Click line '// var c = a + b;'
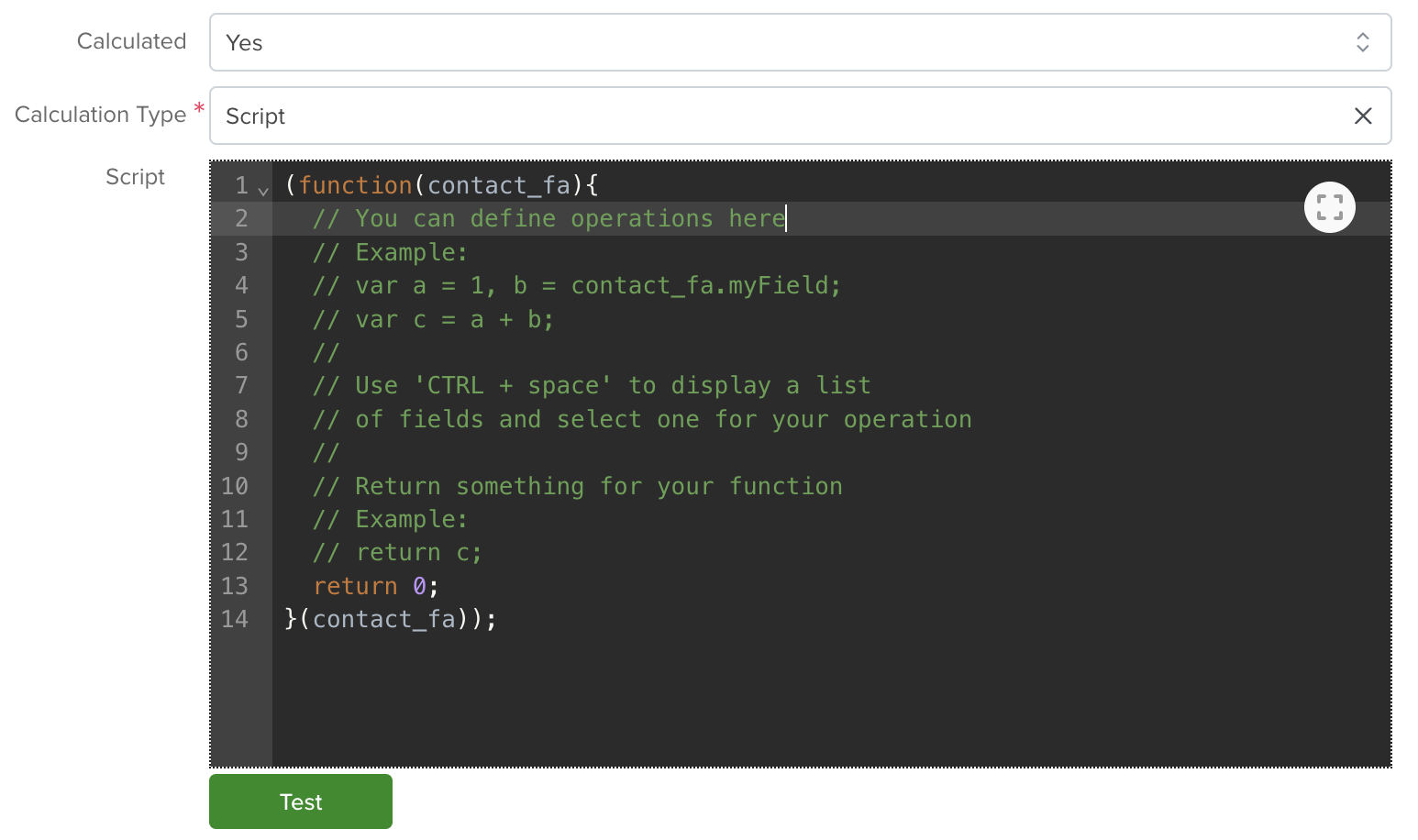 click(433, 319)
